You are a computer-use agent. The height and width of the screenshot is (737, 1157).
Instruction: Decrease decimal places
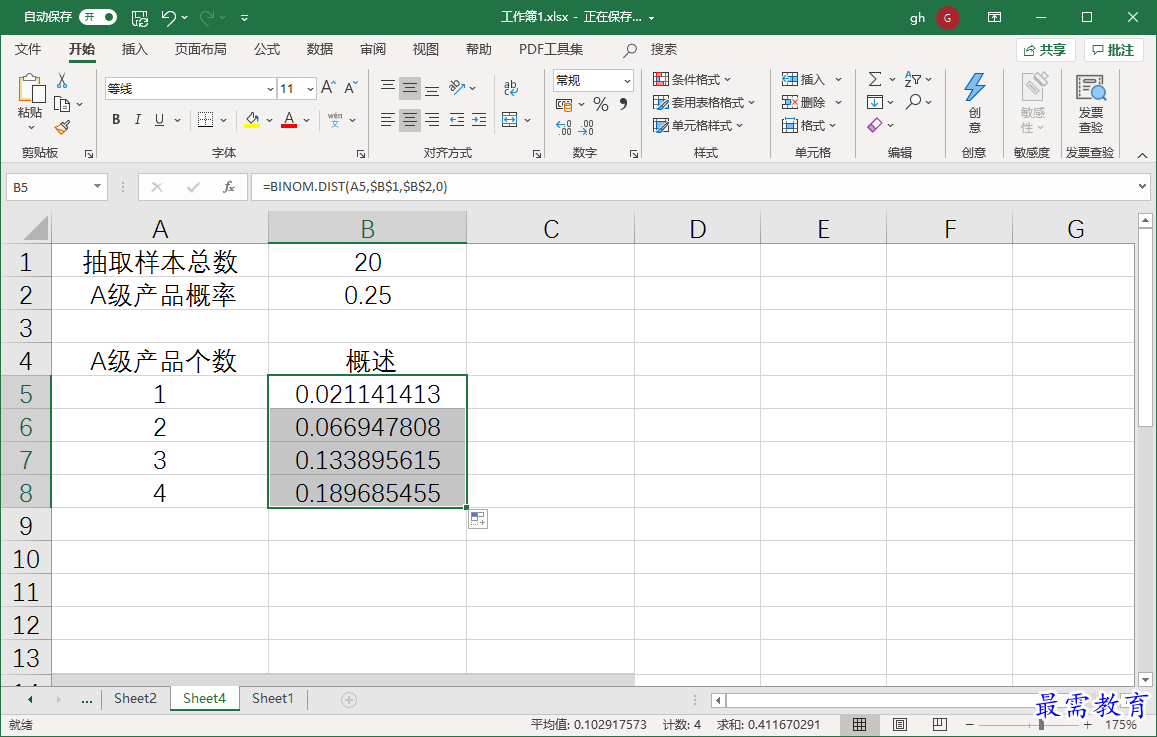coord(587,128)
